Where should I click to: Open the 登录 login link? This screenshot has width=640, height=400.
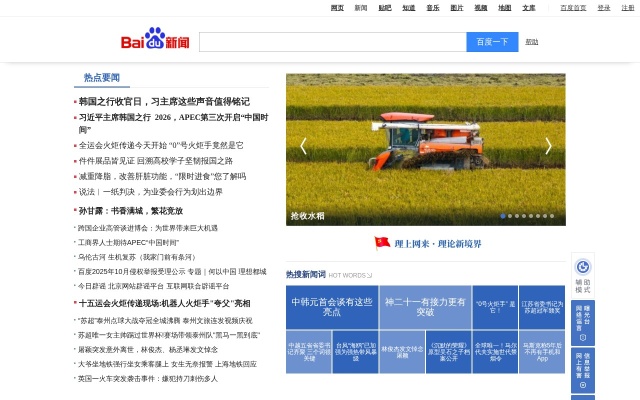pyautogui.click(x=604, y=7)
